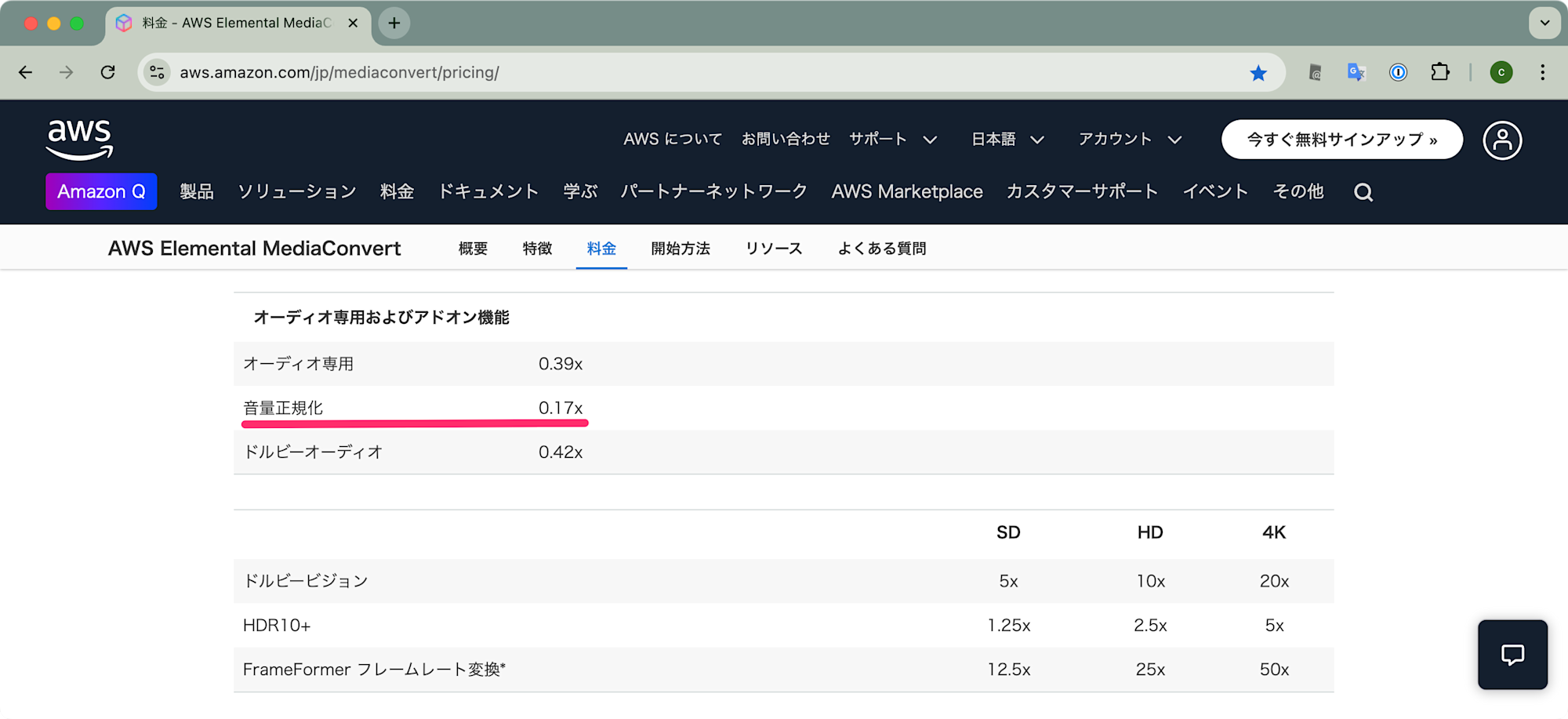Click 今すぐ無料サインアップ button
The image size is (1568, 719).
tap(1342, 140)
